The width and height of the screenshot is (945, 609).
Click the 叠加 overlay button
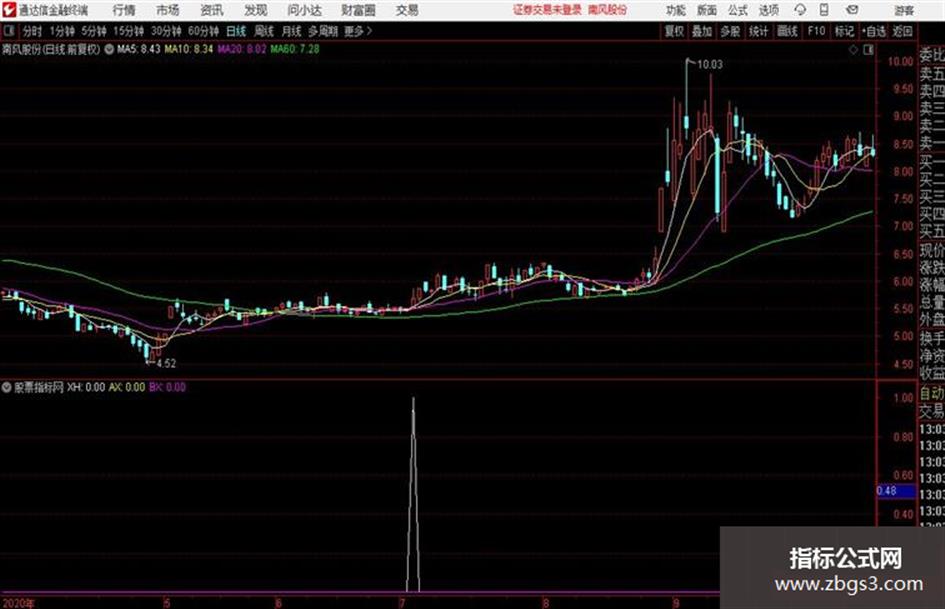702,31
